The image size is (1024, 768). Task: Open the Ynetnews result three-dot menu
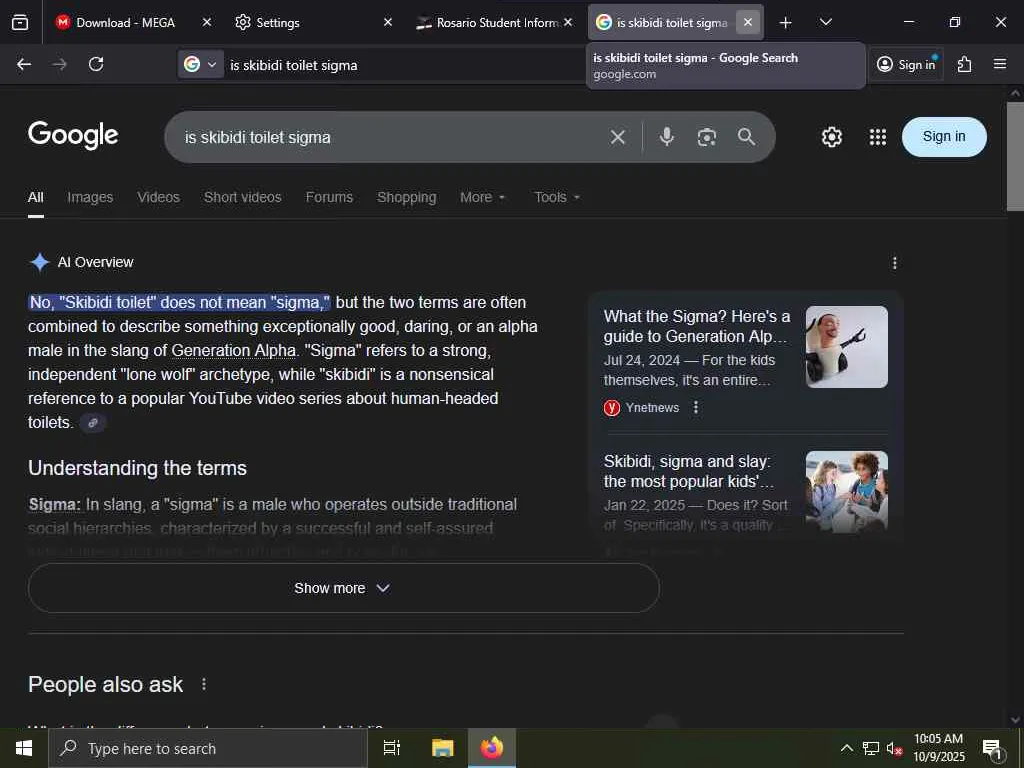point(696,408)
